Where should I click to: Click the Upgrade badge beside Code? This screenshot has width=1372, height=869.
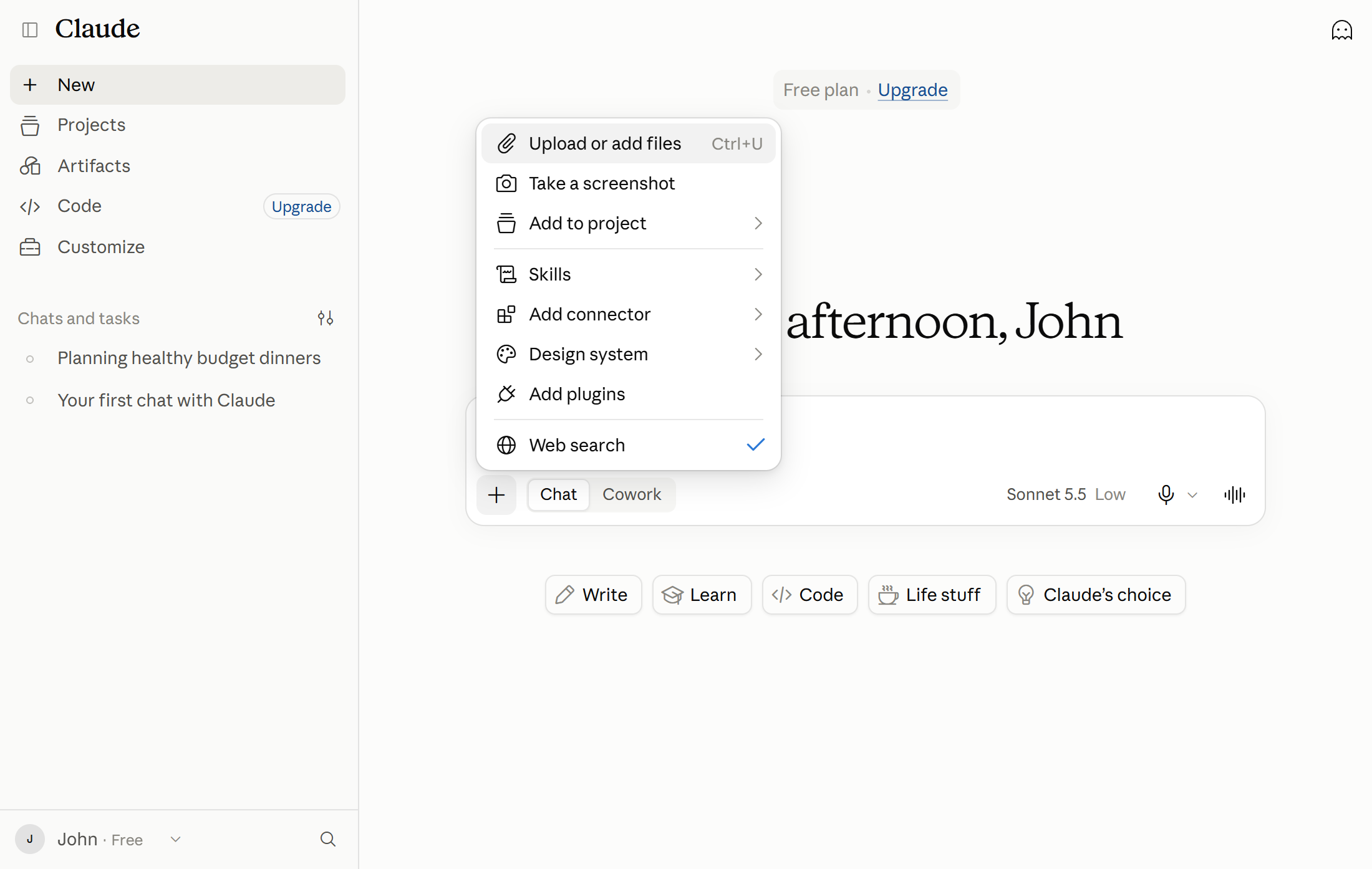tap(301, 206)
